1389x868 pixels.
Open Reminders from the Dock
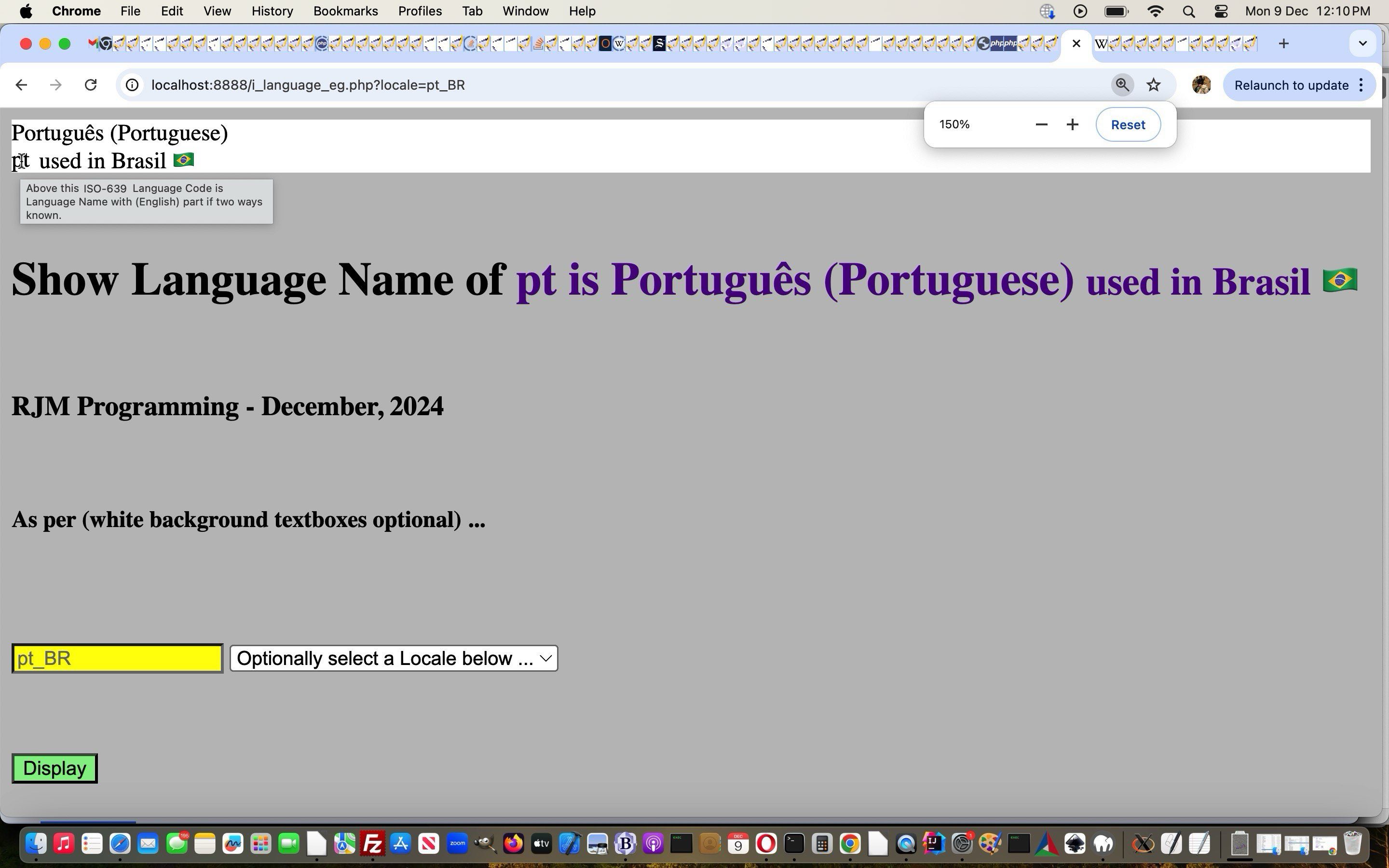click(92, 844)
